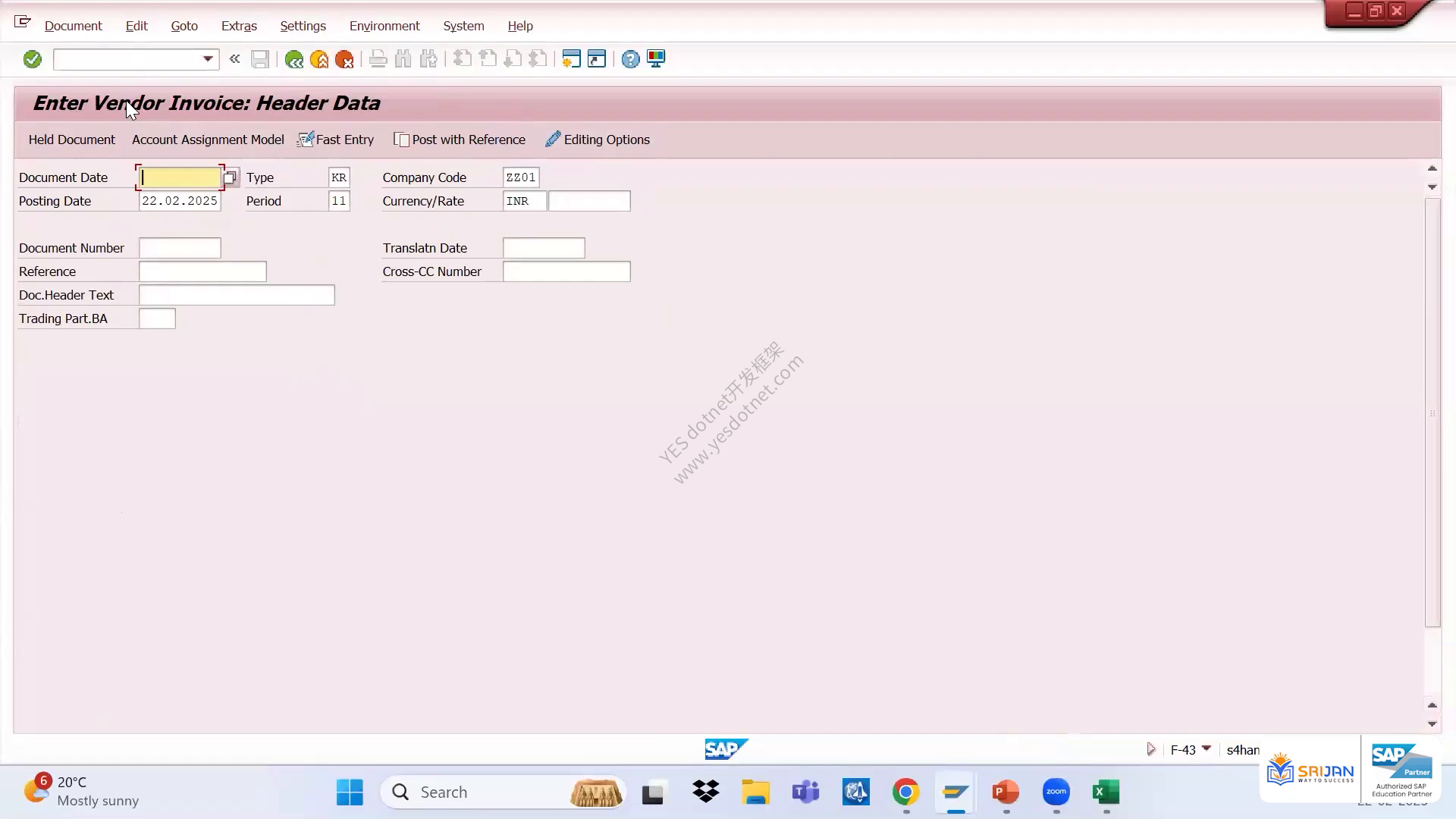Screen dimensions: 1456x819
Task: Expand the F-43 status bar dropdown
Action: (x=1207, y=749)
